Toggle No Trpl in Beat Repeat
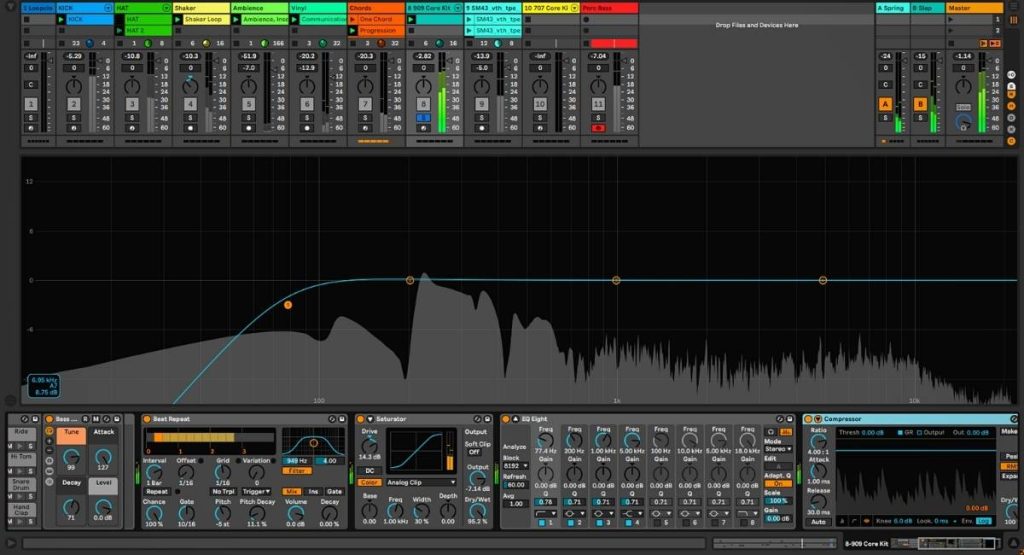 click(223, 492)
